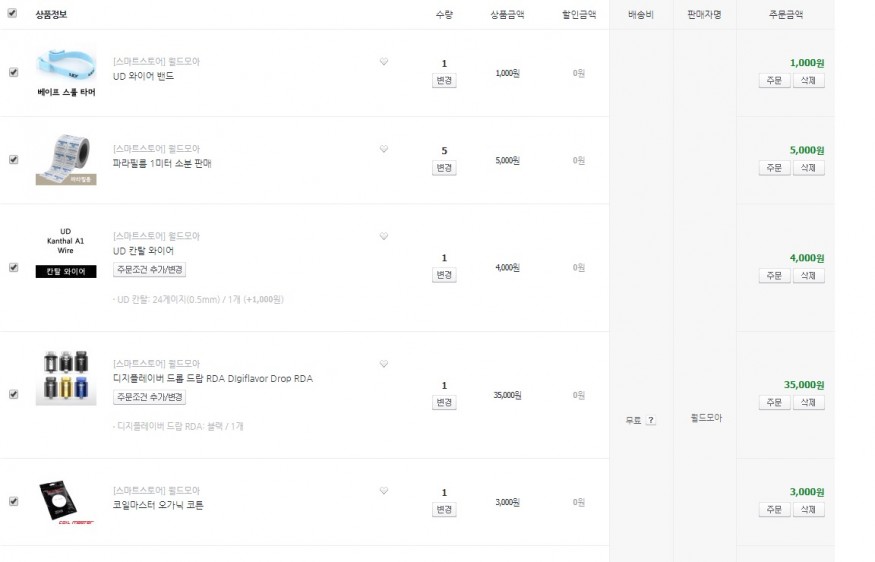Click wishlist heart for UD 칸탈 와이어

383,236
